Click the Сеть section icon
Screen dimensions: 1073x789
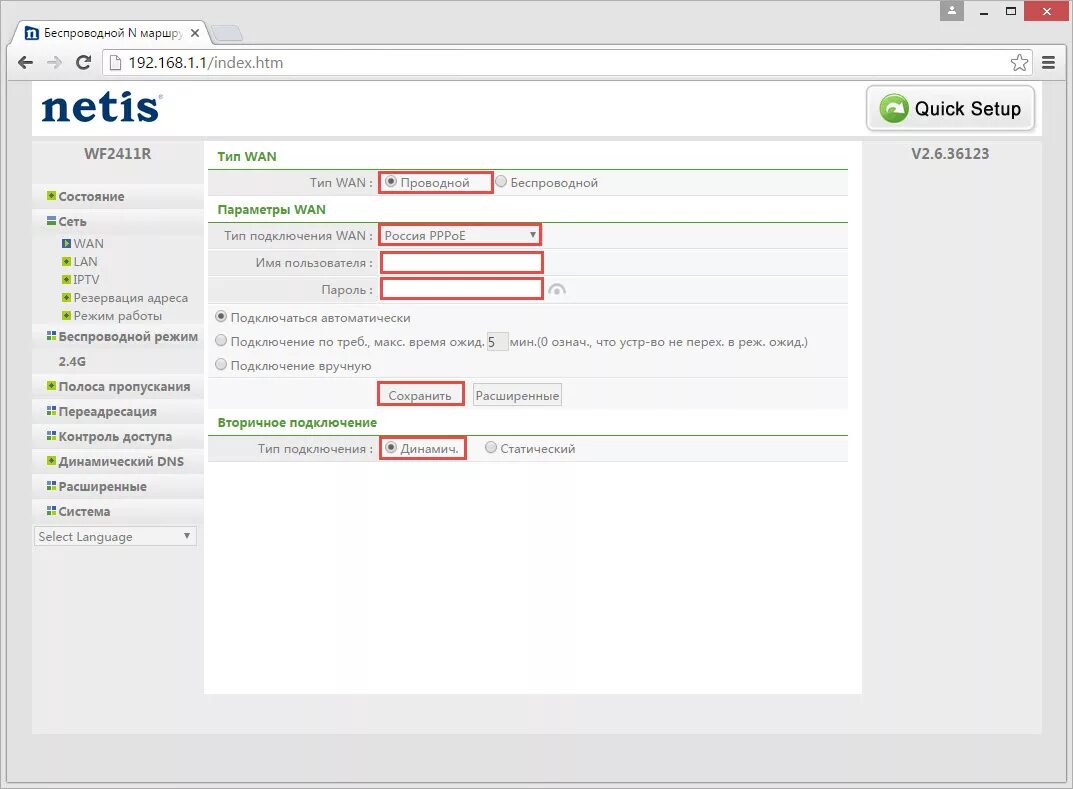pos(51,221)
